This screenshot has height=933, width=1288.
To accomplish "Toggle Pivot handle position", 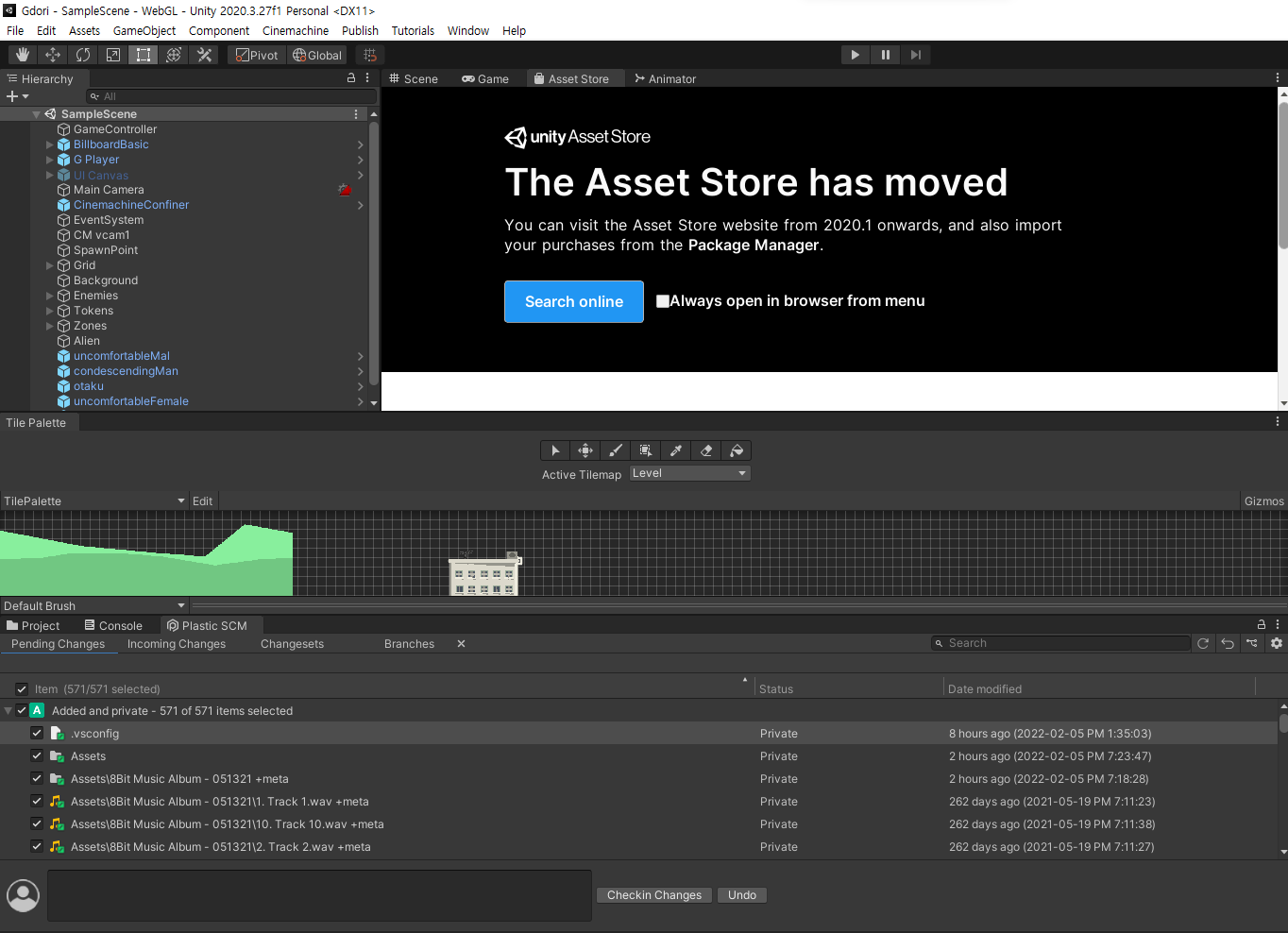I will (257, 55).
